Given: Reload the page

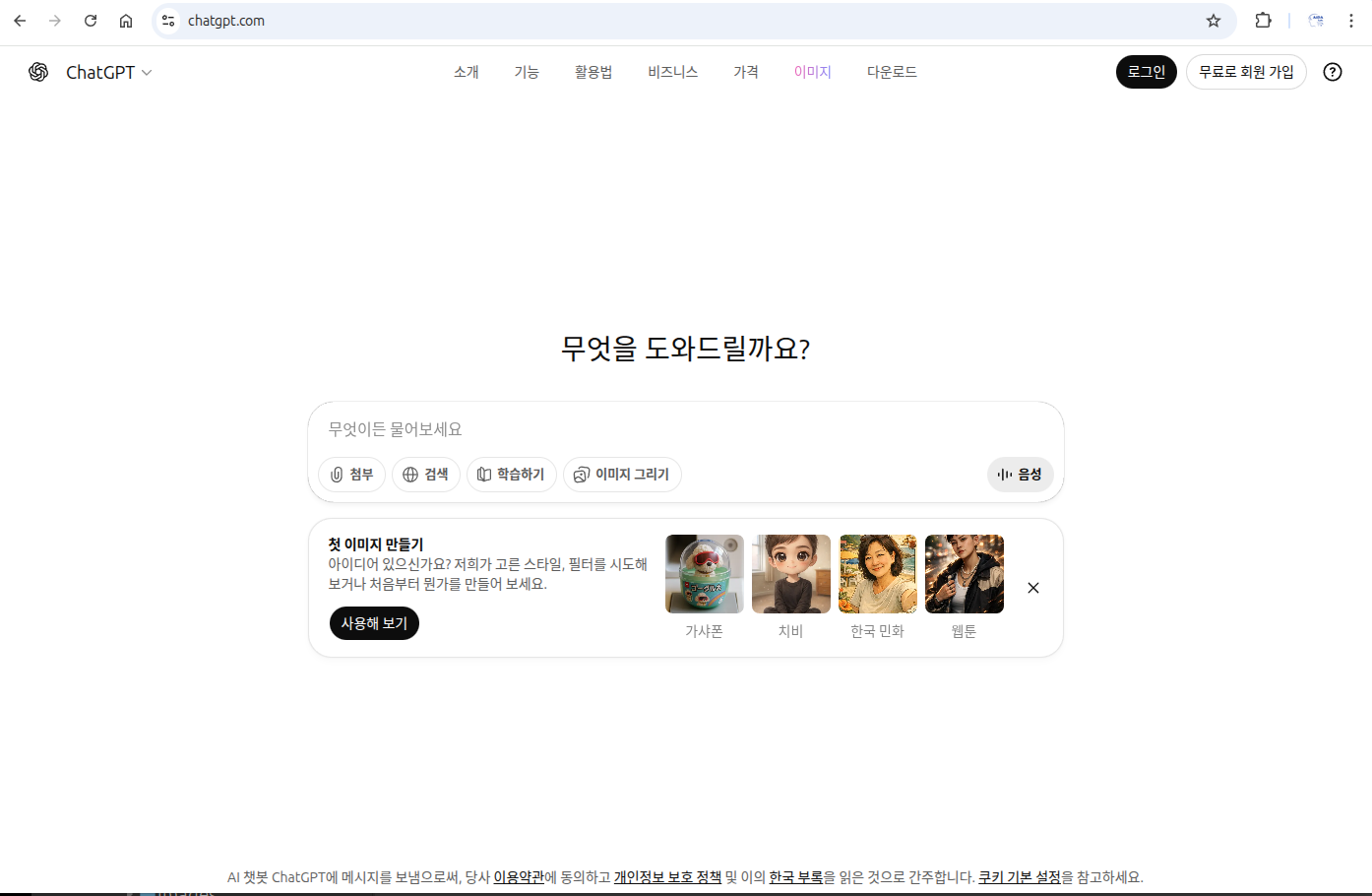Looking at the screenshot, I should (91, 21).
